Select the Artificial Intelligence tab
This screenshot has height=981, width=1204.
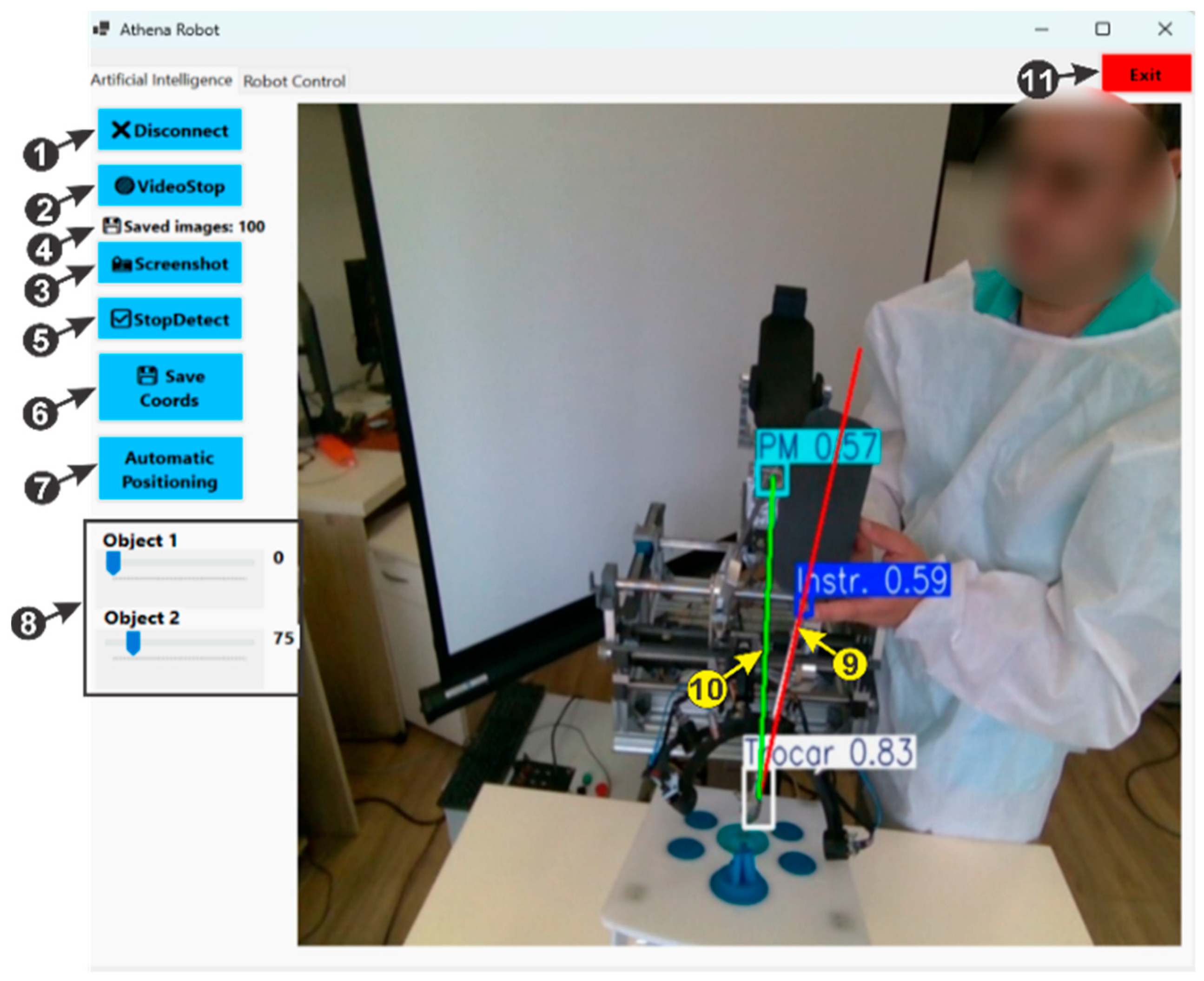162,80
